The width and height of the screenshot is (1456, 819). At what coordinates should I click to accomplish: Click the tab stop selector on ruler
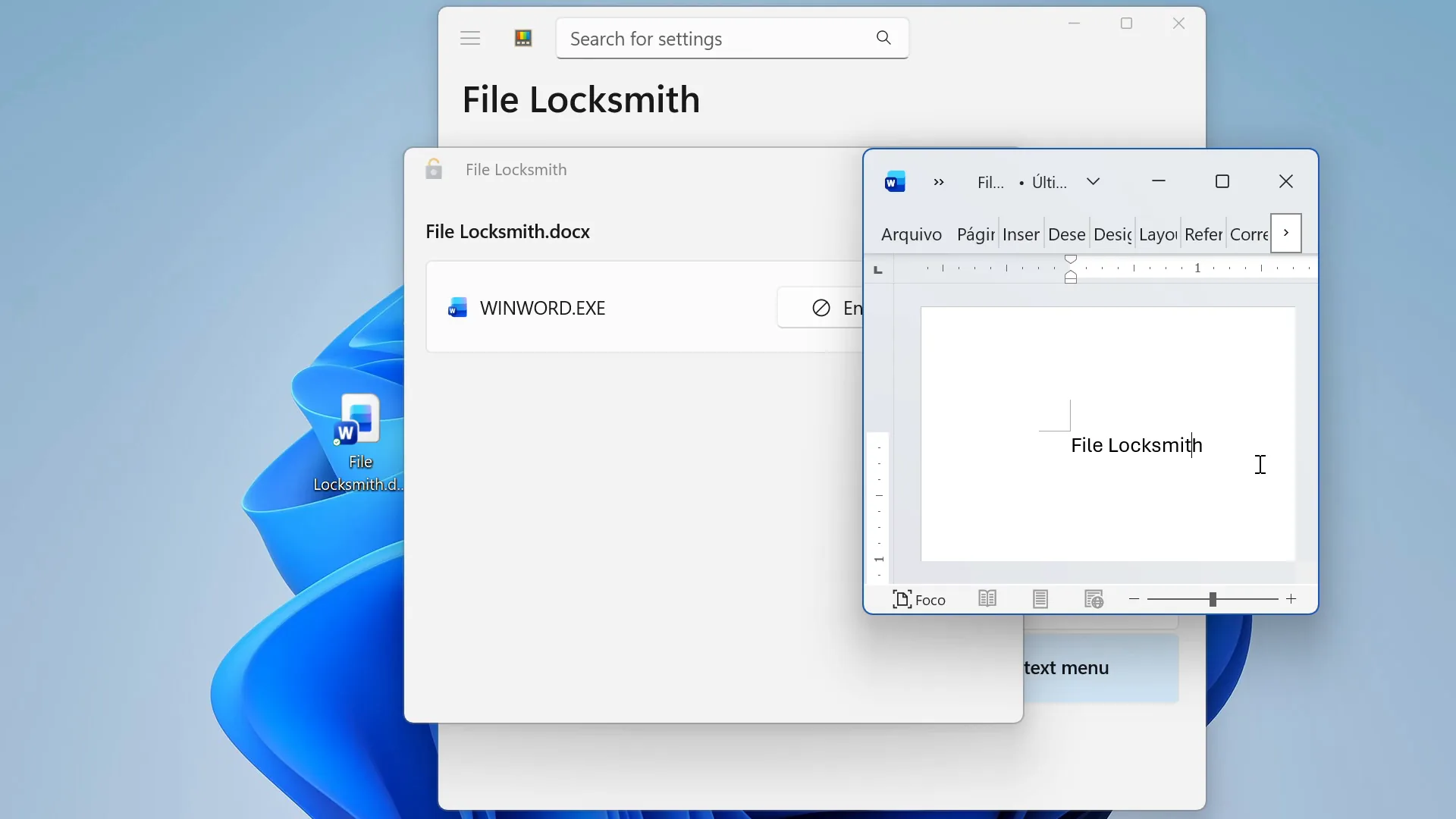tap(878, 269)
